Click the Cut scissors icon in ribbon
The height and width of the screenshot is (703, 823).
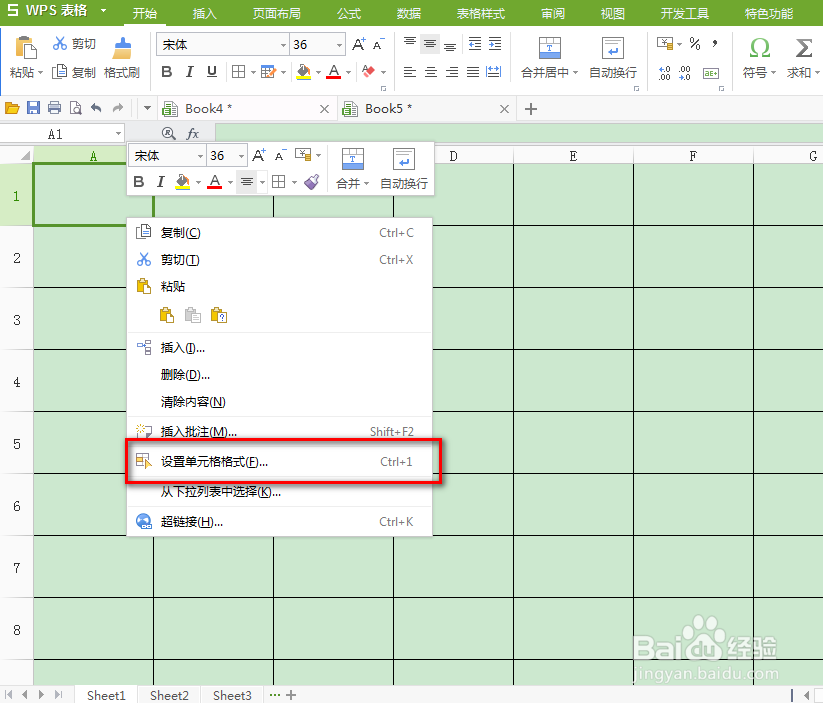[x=59, y=44]
